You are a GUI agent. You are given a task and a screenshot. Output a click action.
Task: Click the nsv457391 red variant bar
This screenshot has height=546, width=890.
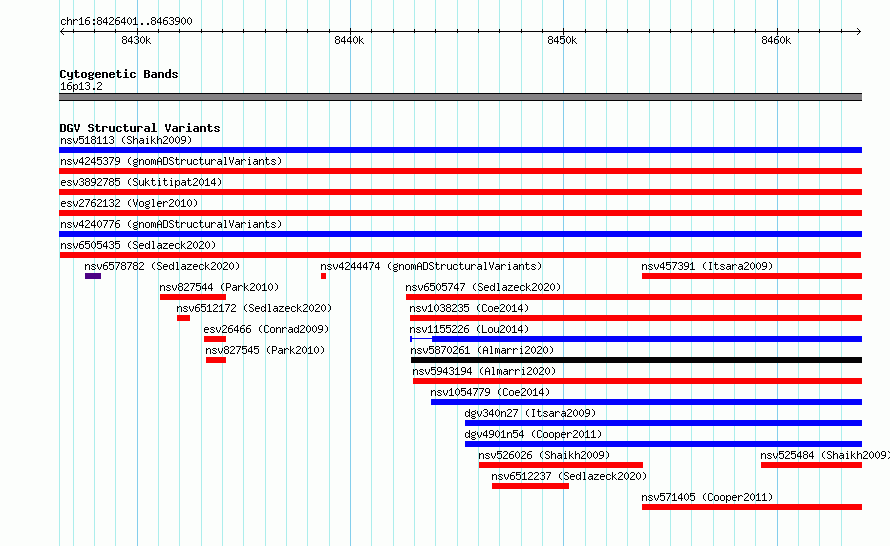click(x=752, y=276)
